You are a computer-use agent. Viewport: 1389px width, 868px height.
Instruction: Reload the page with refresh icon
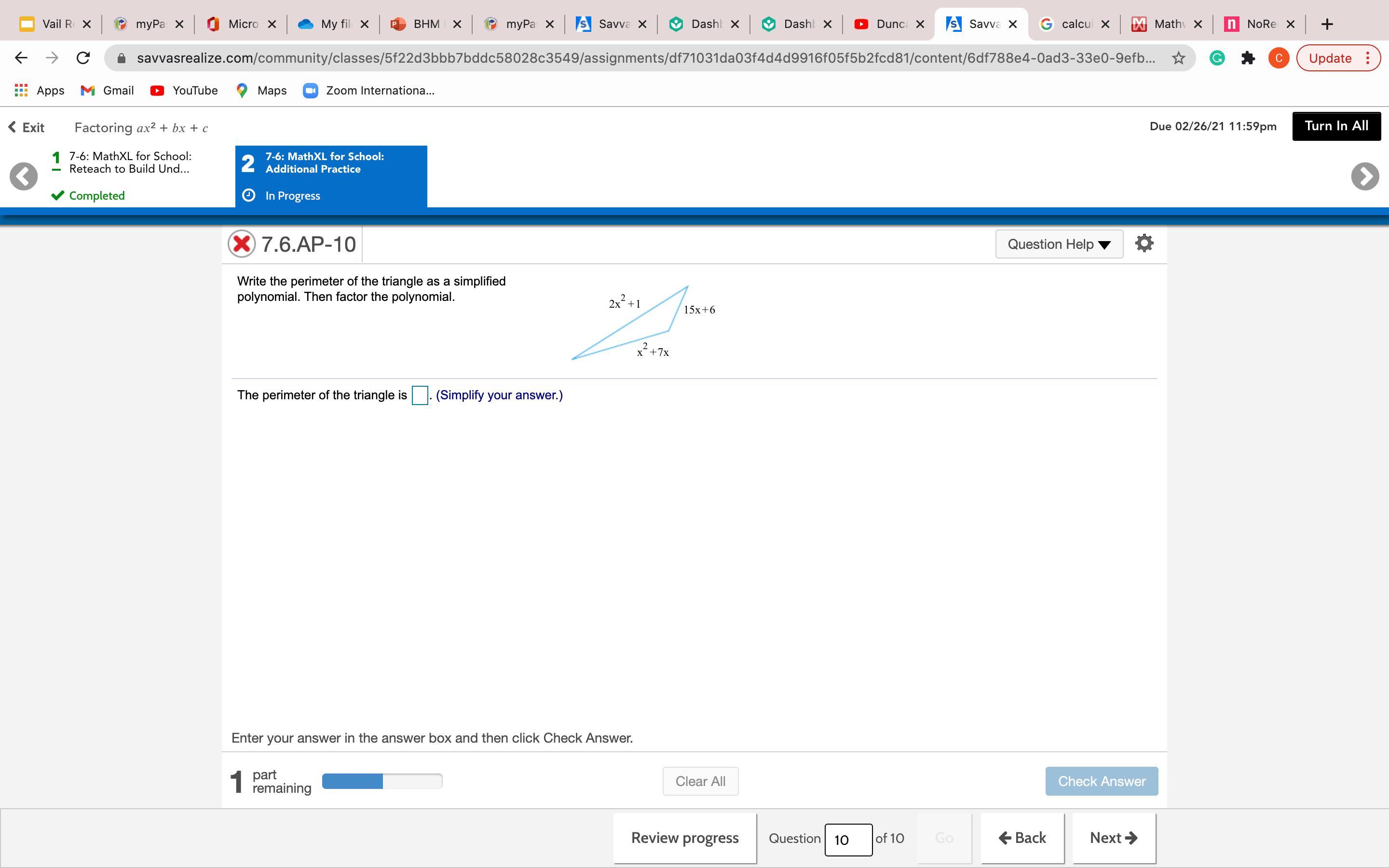point(83,58)
